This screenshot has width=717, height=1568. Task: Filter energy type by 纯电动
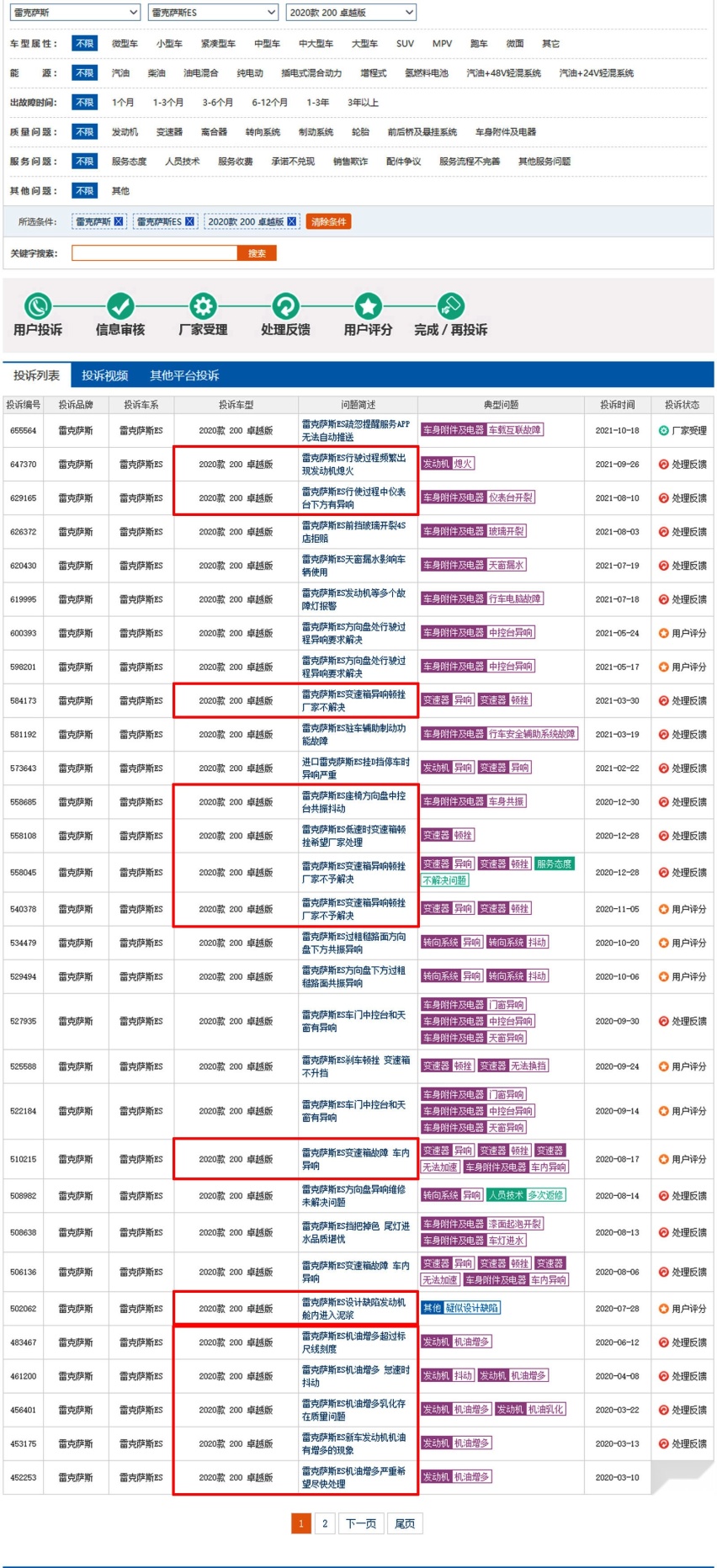coord(250,73)
